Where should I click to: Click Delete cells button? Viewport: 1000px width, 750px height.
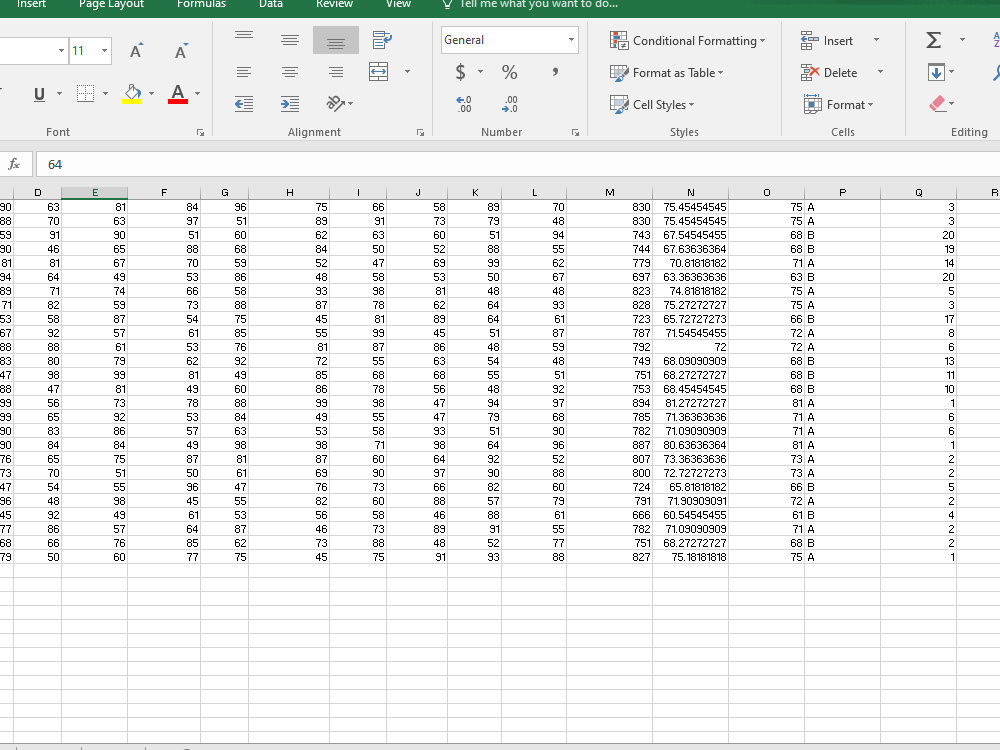[x=829, y=73]
